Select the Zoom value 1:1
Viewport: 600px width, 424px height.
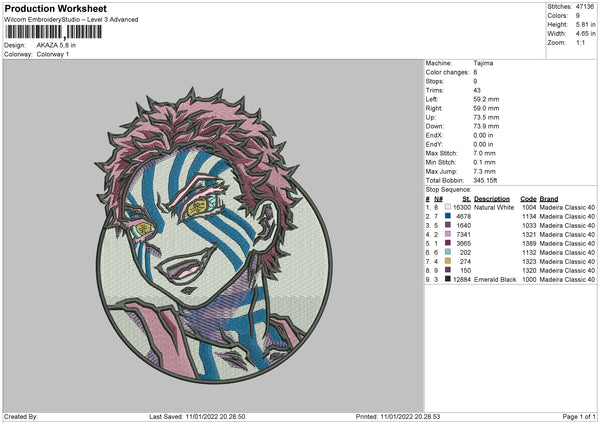[580, 42]
